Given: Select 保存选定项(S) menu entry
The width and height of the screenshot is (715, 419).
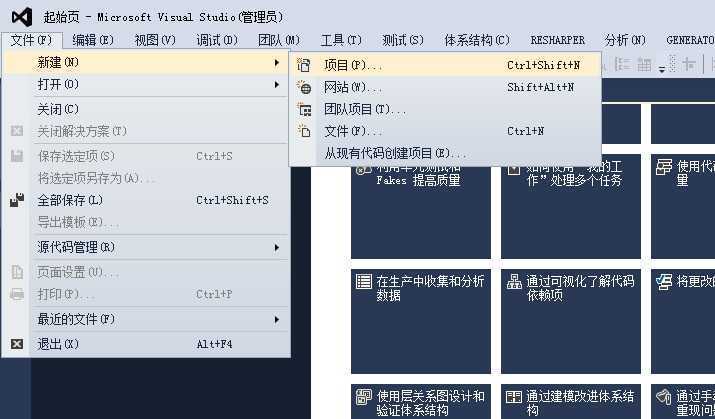Looking at the screenshot, I should pyautogui.click(x=146, y=156).
